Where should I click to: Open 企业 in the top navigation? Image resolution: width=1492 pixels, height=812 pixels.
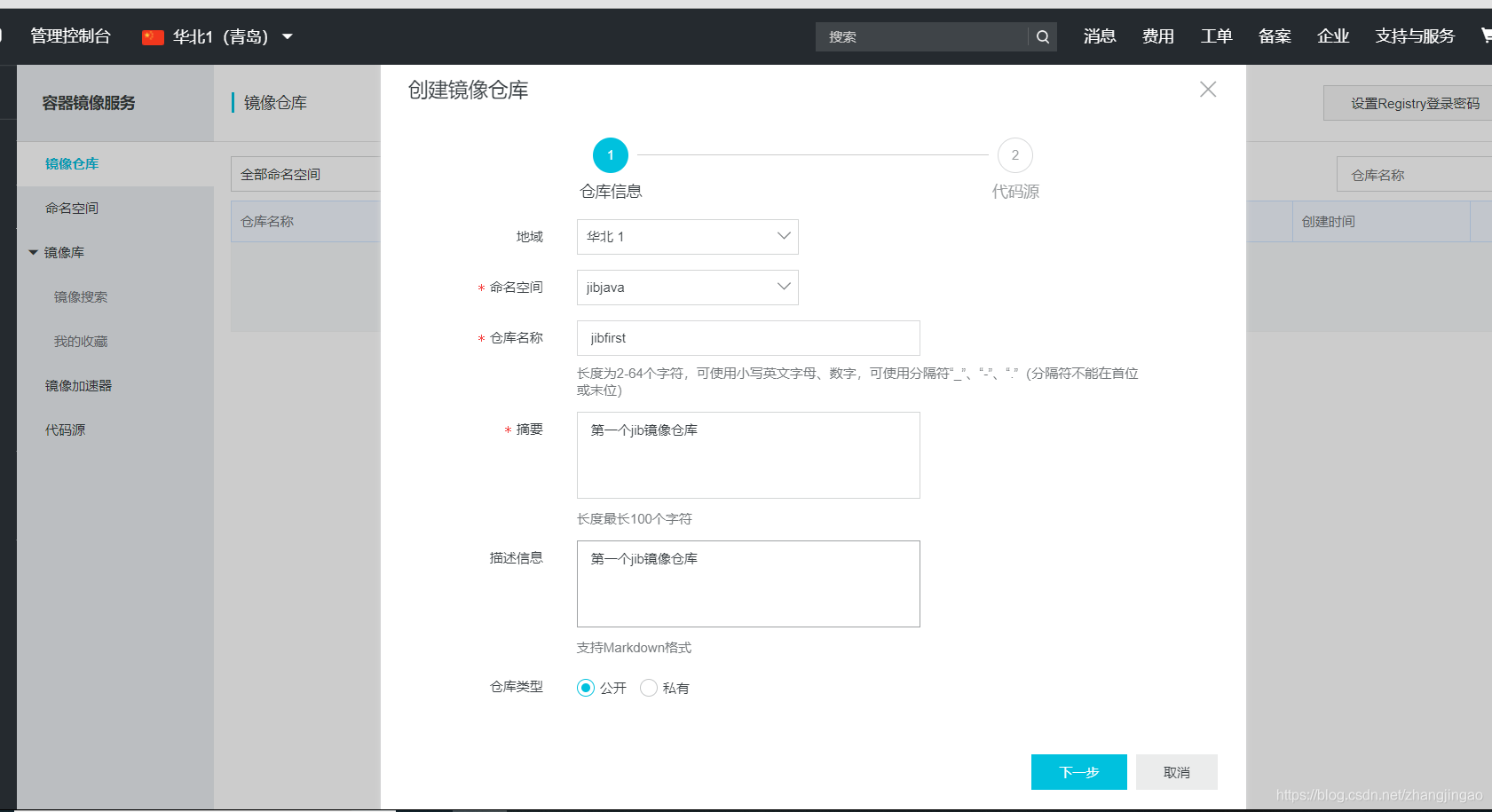coord(1333,36)
